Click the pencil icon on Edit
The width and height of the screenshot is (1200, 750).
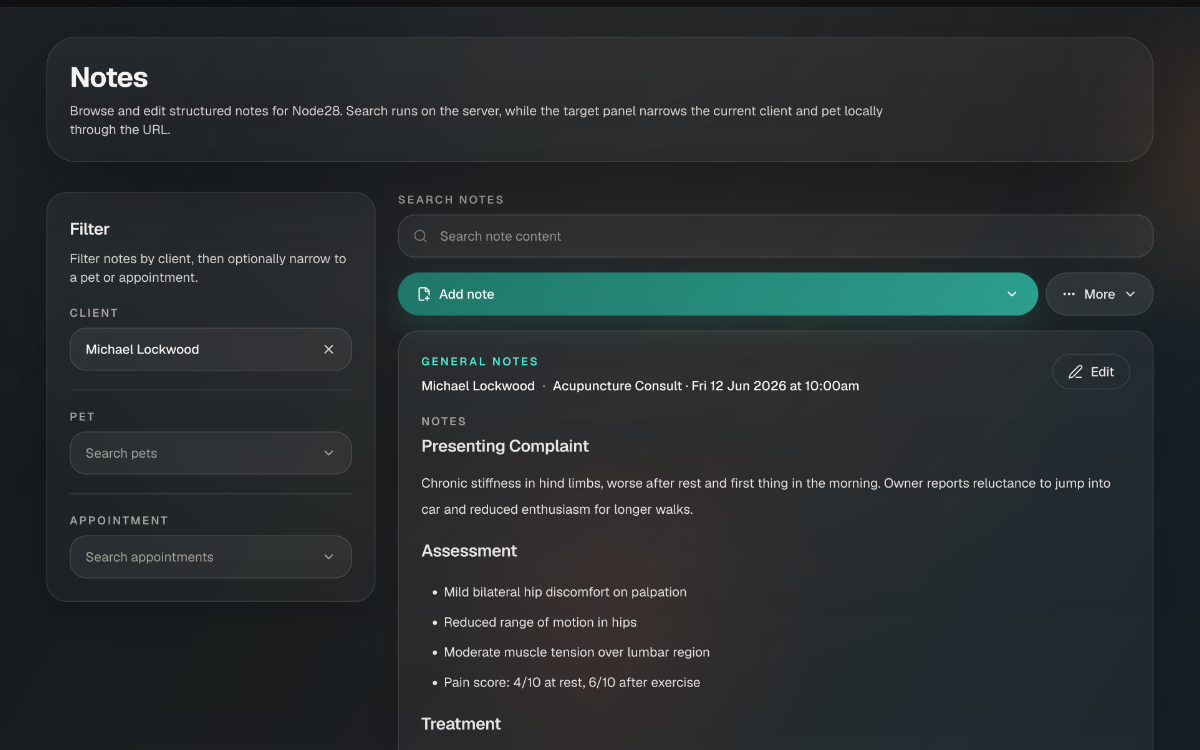(1076, 372)
